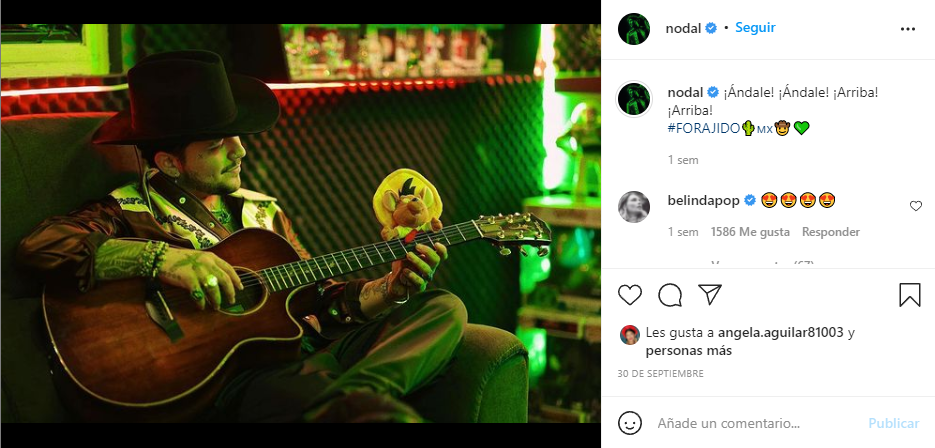Like belindapop's comment with small heart

pos(916,206)
